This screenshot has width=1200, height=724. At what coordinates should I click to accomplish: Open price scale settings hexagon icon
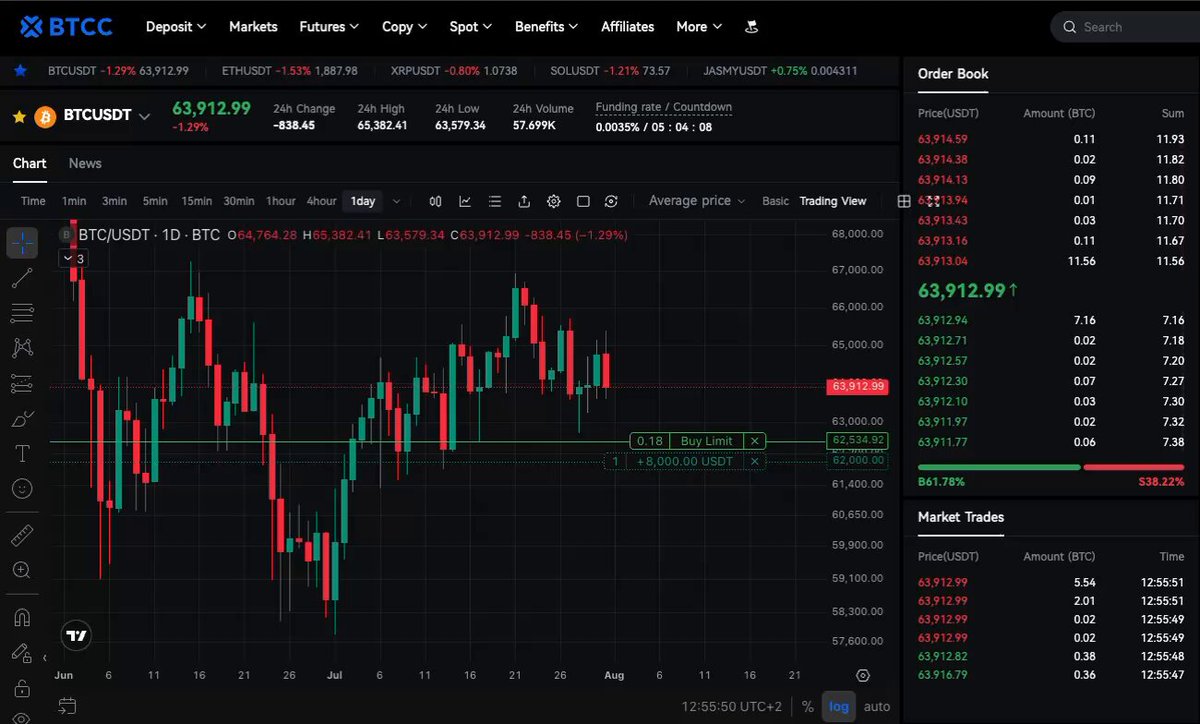(x=863, y=676)
